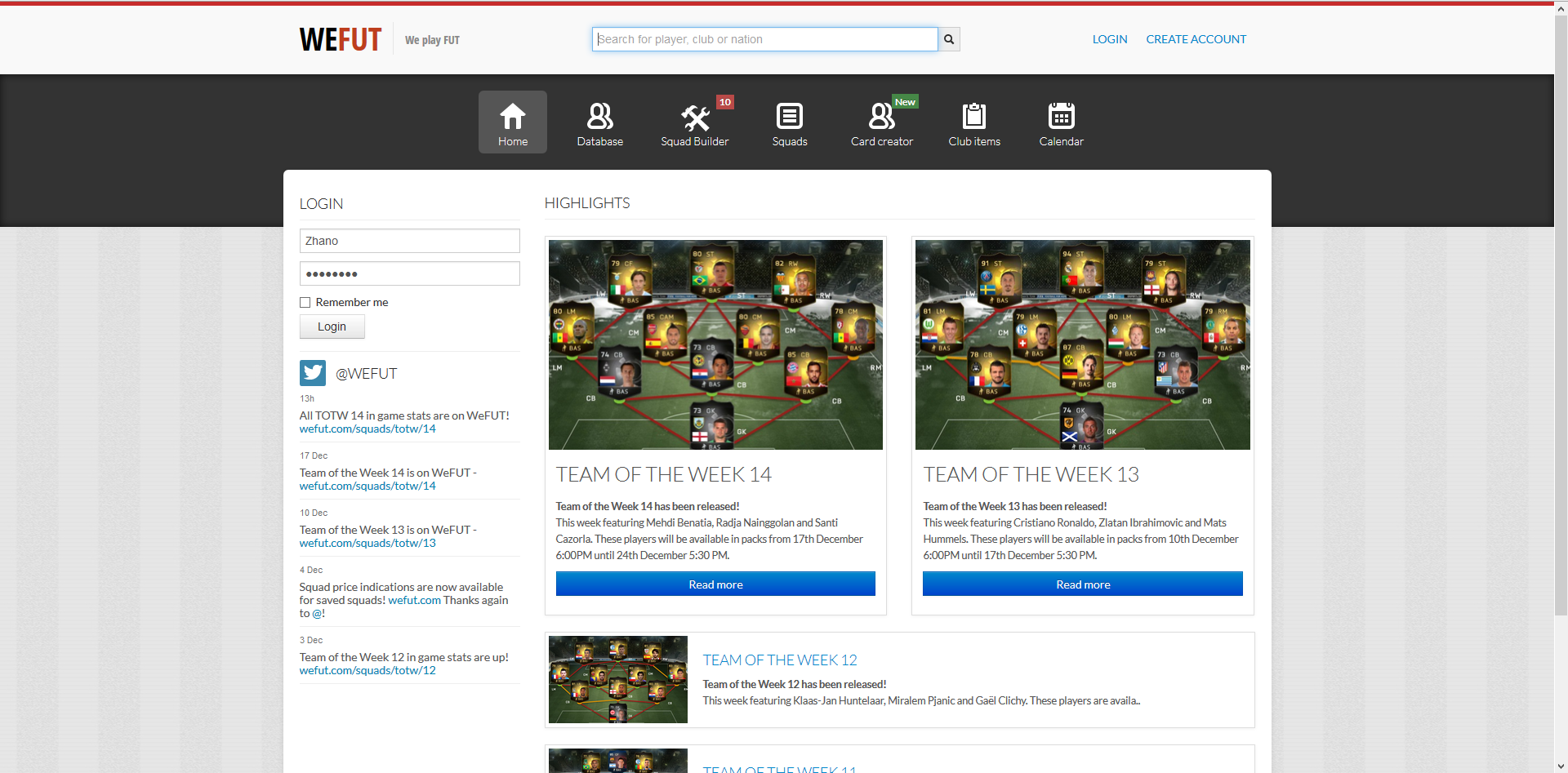
Task: Click the TEAM OF THE WEEK 13 heading
Action: 1031,474
